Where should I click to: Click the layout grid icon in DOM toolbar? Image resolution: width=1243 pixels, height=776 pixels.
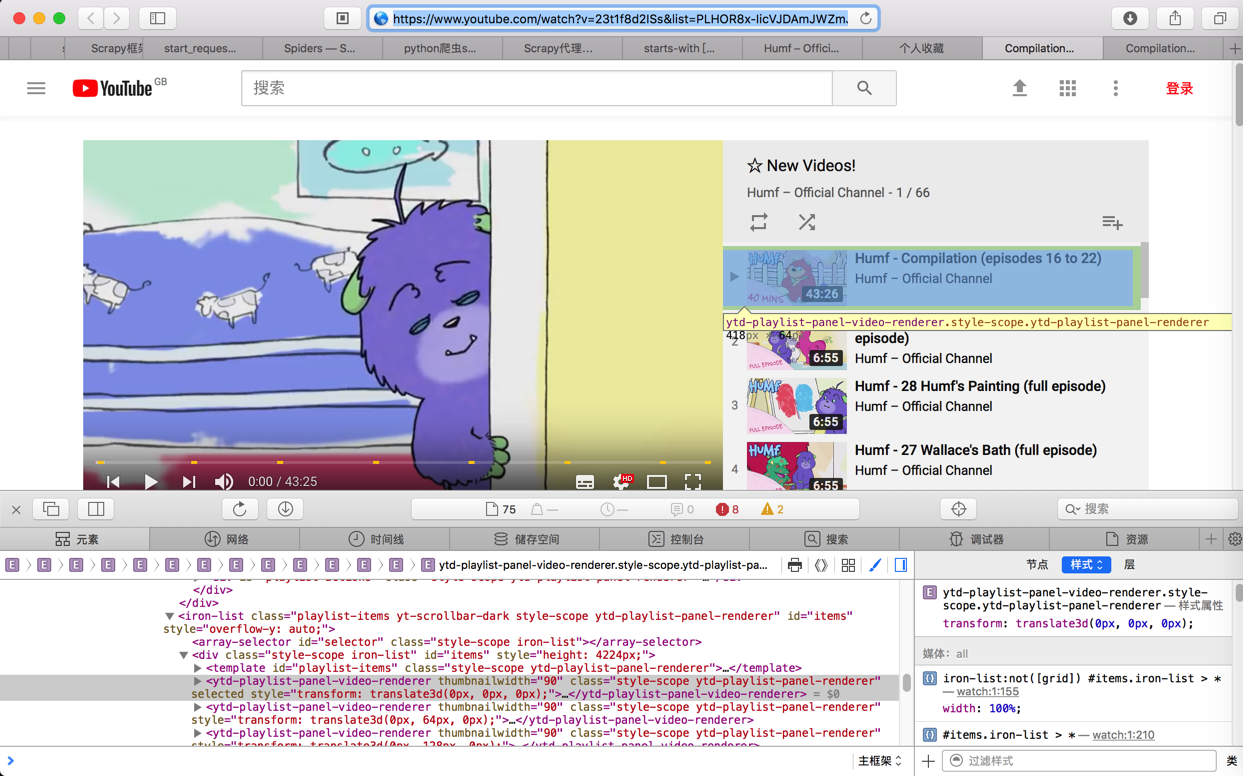(x=848, y=565)
